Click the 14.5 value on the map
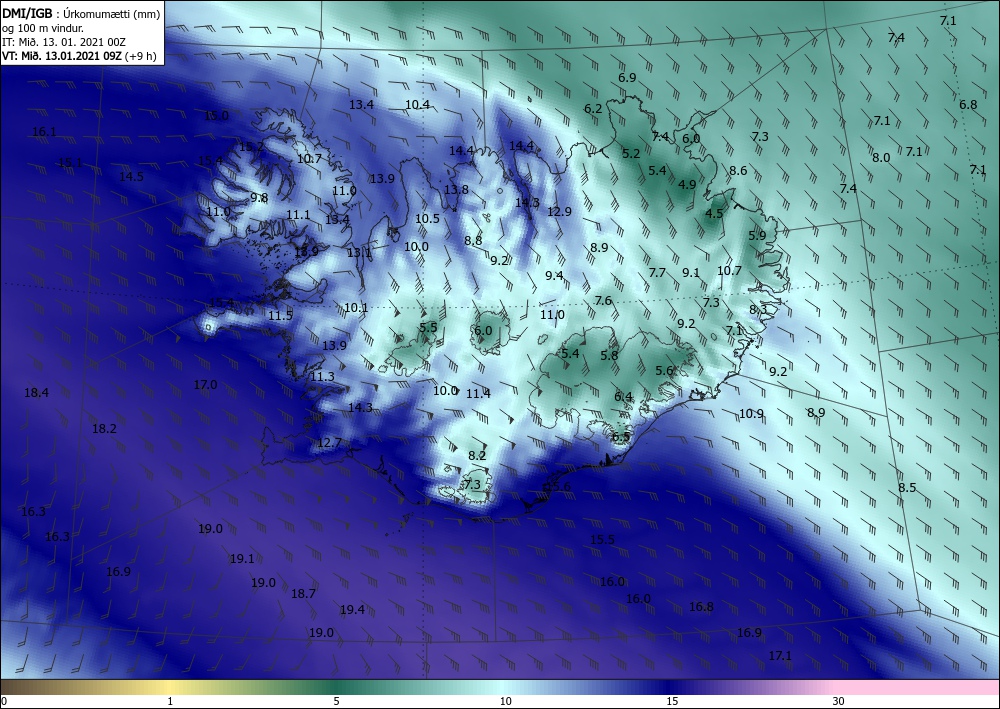The image size is (1000, 709). pyautogui.click(x=131, y=177)
